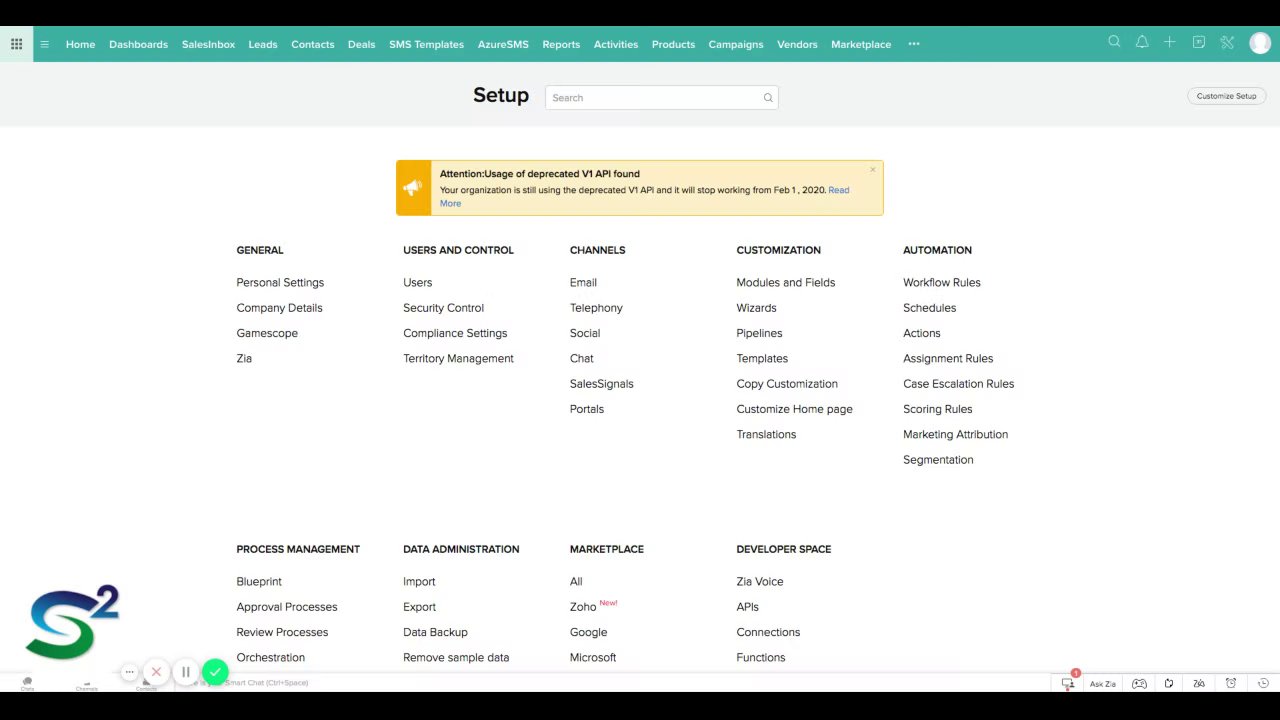Open global search magnifier in top bar
Viewport: 1280px width, 720px height.
point(1114,42)
